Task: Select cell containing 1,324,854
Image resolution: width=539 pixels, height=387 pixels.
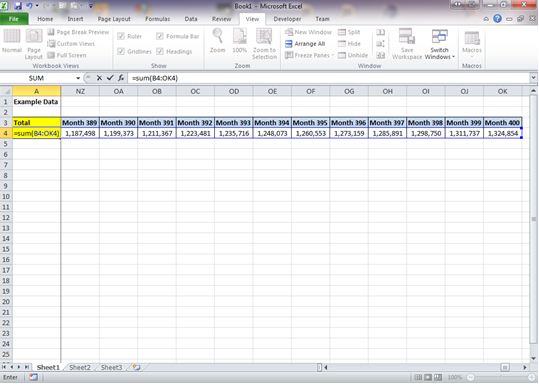Action: (503, 133)
